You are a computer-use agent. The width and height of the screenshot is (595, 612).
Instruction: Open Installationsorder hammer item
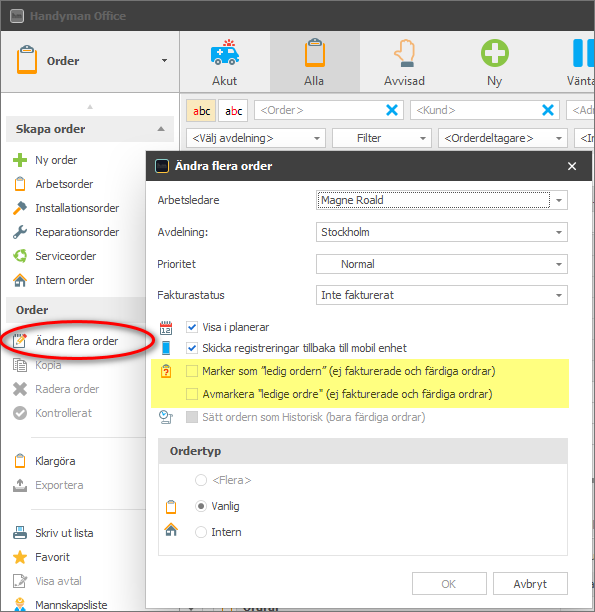click(x=66, y=208)
